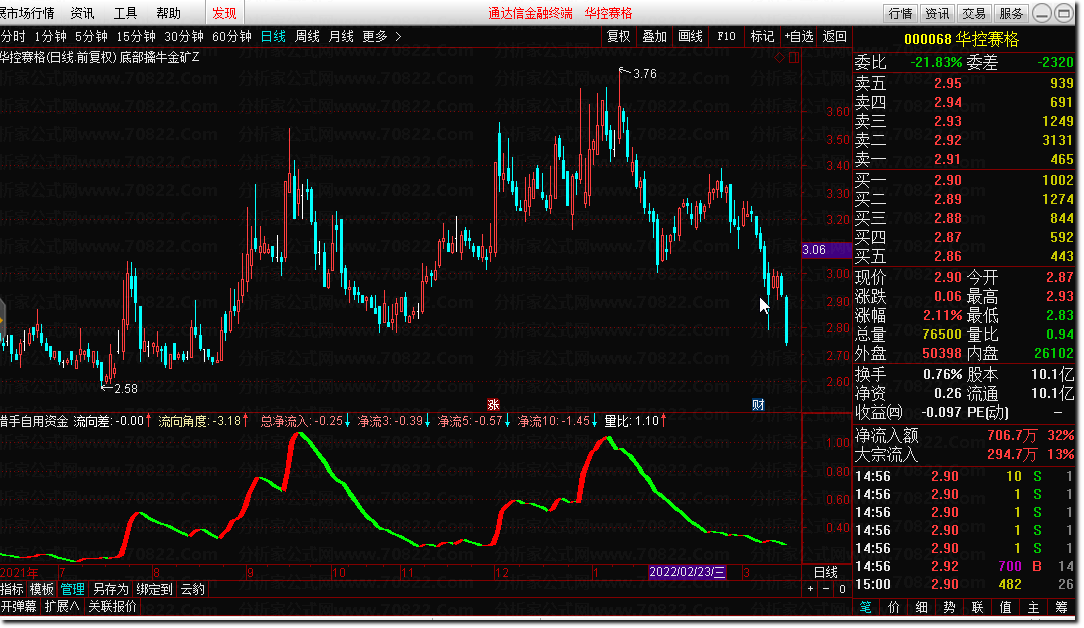The image size is (1084, 628).
Task: Click the up arrow after 流向差 value
Action: click(x=149, y=421)
